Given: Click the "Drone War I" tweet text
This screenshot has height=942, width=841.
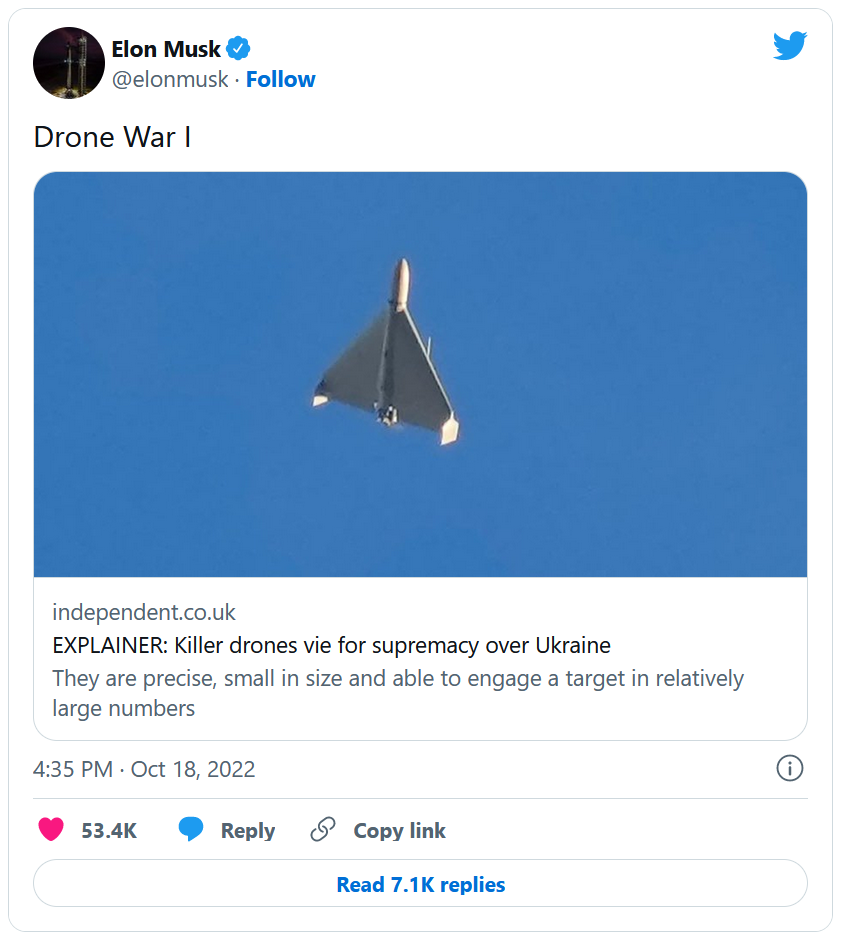Looking at the screenshot, I should point(112,137).
